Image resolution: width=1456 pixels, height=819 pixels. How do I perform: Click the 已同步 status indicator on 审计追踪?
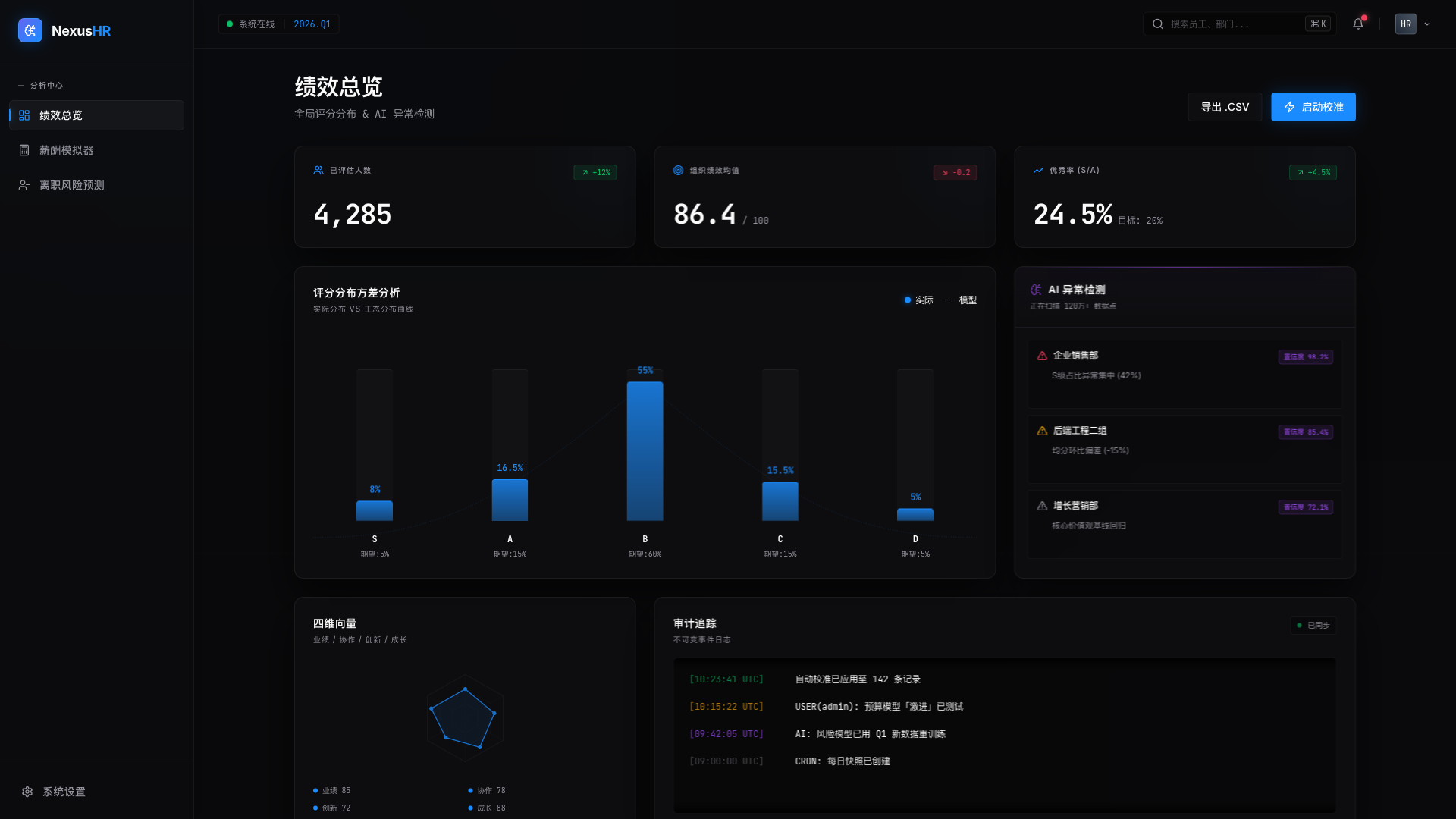point(1313,626)
